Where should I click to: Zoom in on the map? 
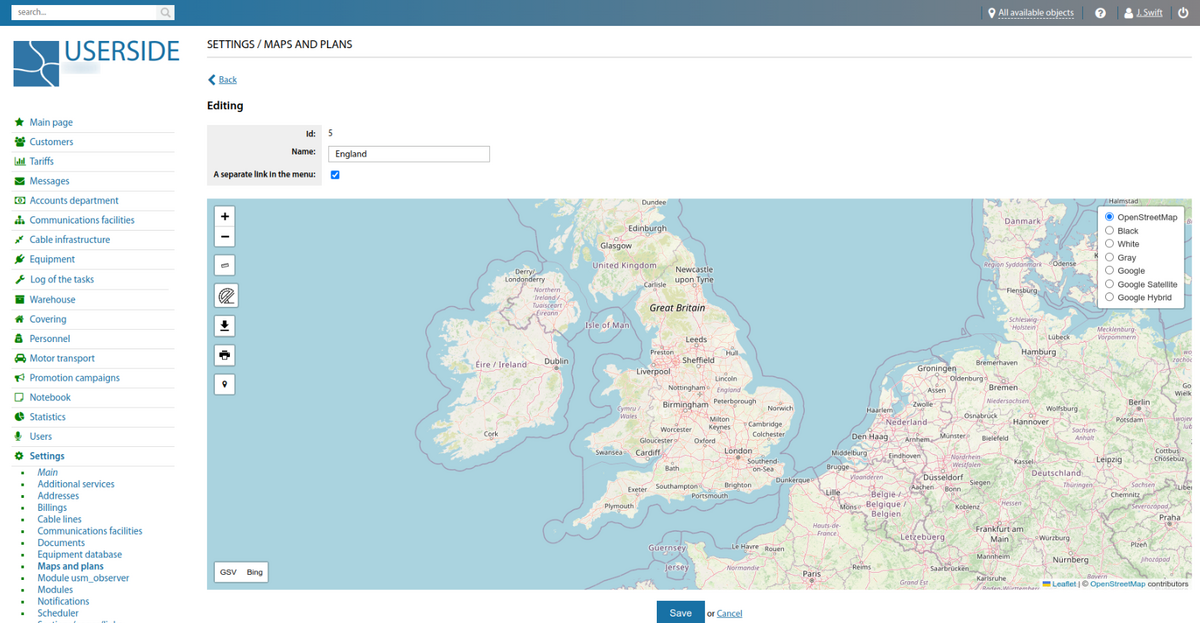(224, 215)
